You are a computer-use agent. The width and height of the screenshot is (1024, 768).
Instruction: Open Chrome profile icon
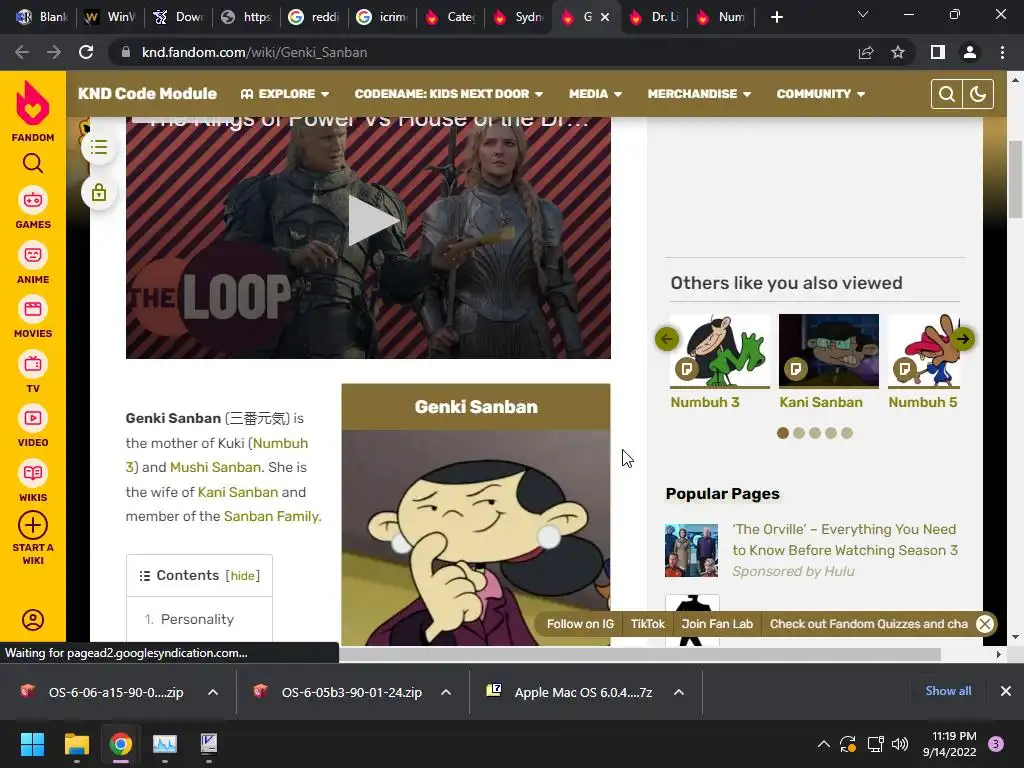(x=970, y=52)
